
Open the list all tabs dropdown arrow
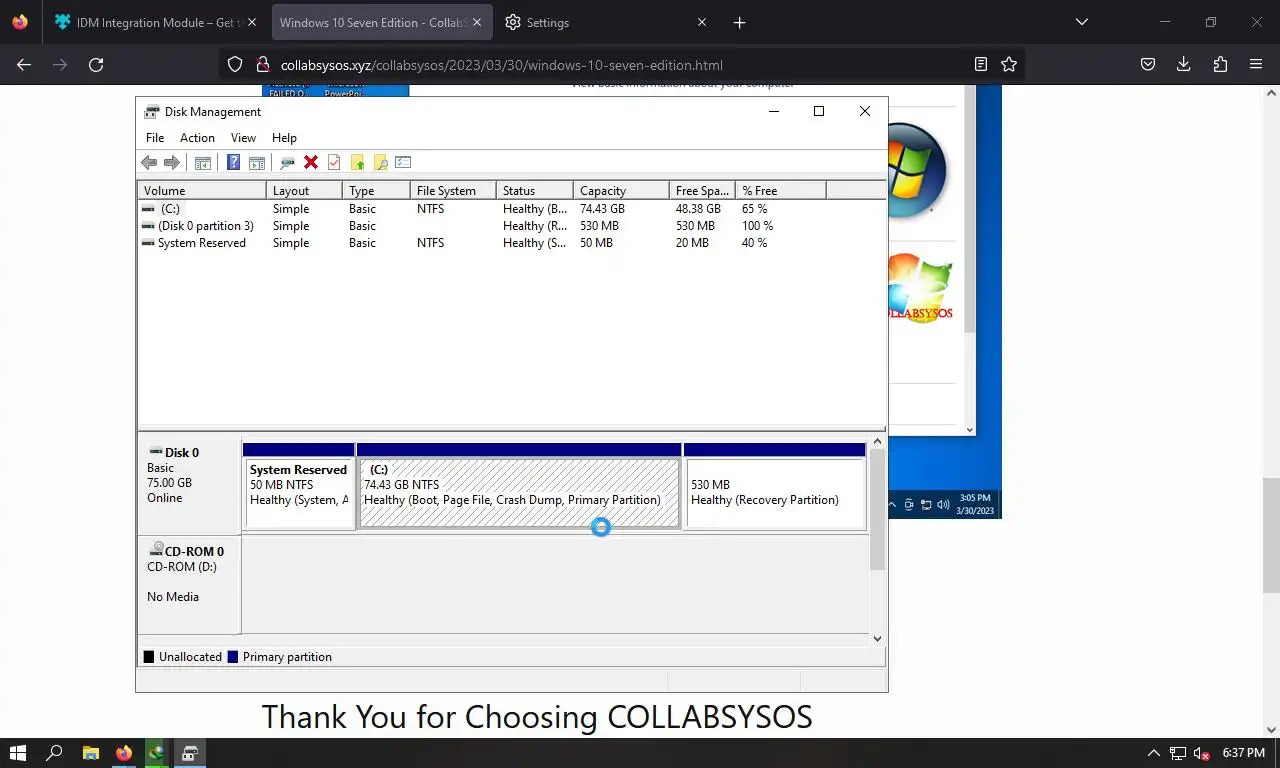pyautogui.click(x=1081, y=22)
